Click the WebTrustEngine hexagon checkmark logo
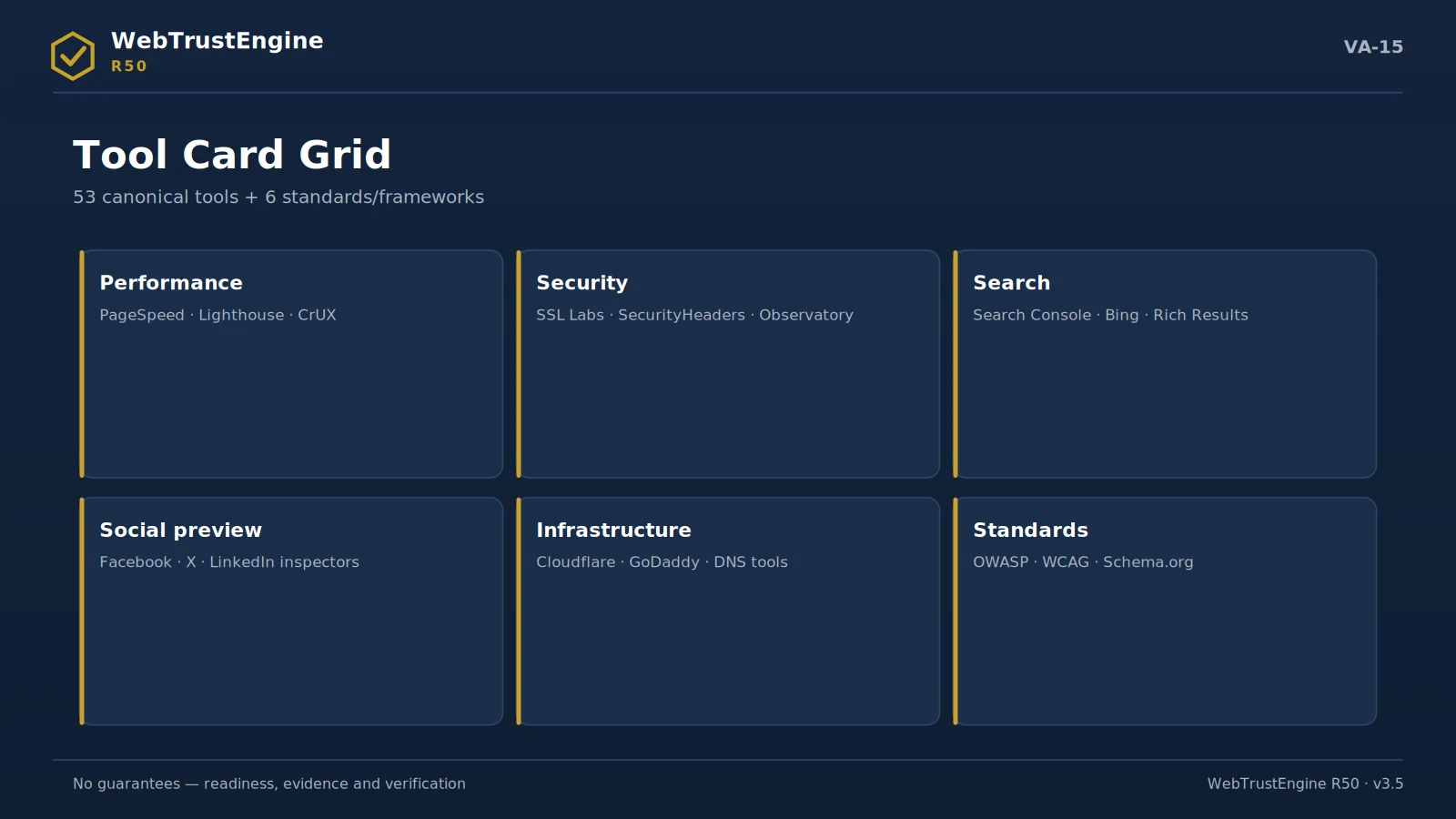This screenshot has height=819, width=1456. pos(73,56)
